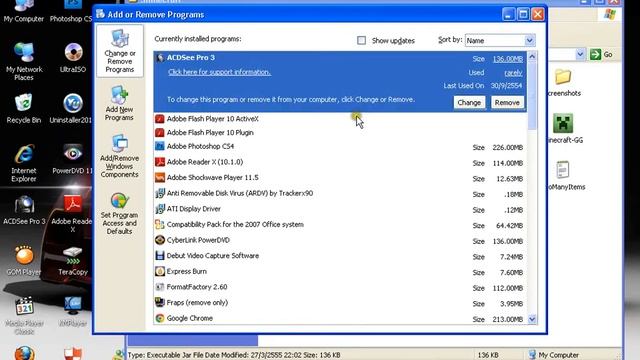This screenshot has width=640, height=360.
Task: Click program list scroll down arrow
Action: (532, 319)
